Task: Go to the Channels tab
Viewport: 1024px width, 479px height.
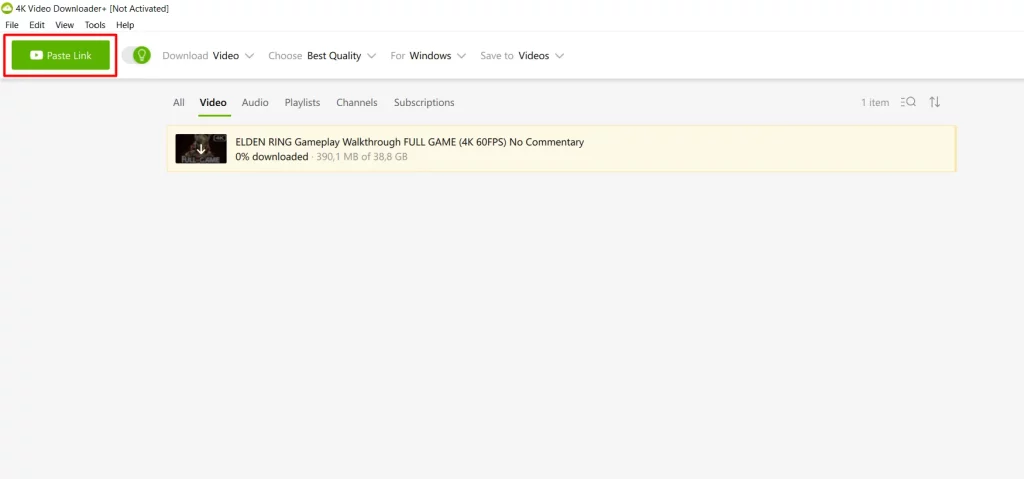Action: [357, 103]
